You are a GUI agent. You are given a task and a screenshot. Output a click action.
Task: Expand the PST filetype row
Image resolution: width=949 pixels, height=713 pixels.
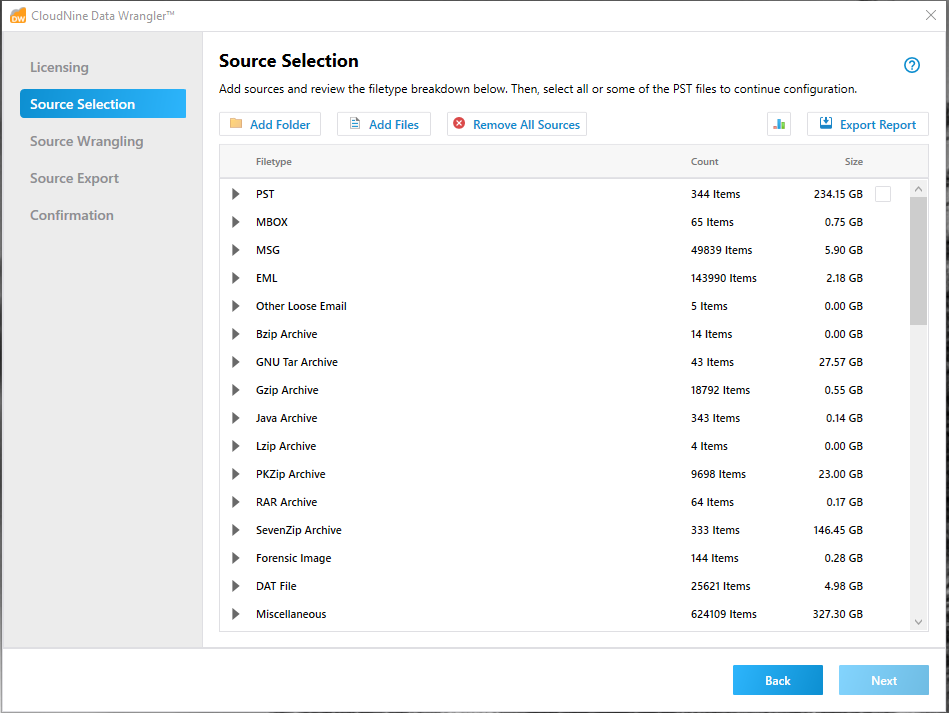(x=235, y=194)
